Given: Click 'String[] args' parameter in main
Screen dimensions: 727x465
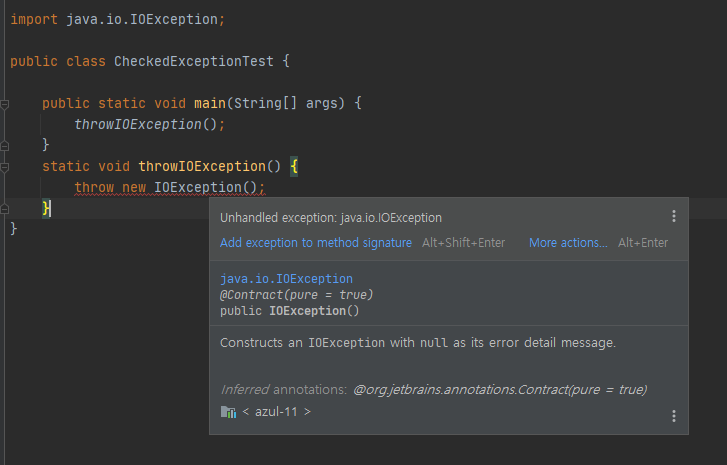Looking at the screenshot, I should click(x=289, y=103).
